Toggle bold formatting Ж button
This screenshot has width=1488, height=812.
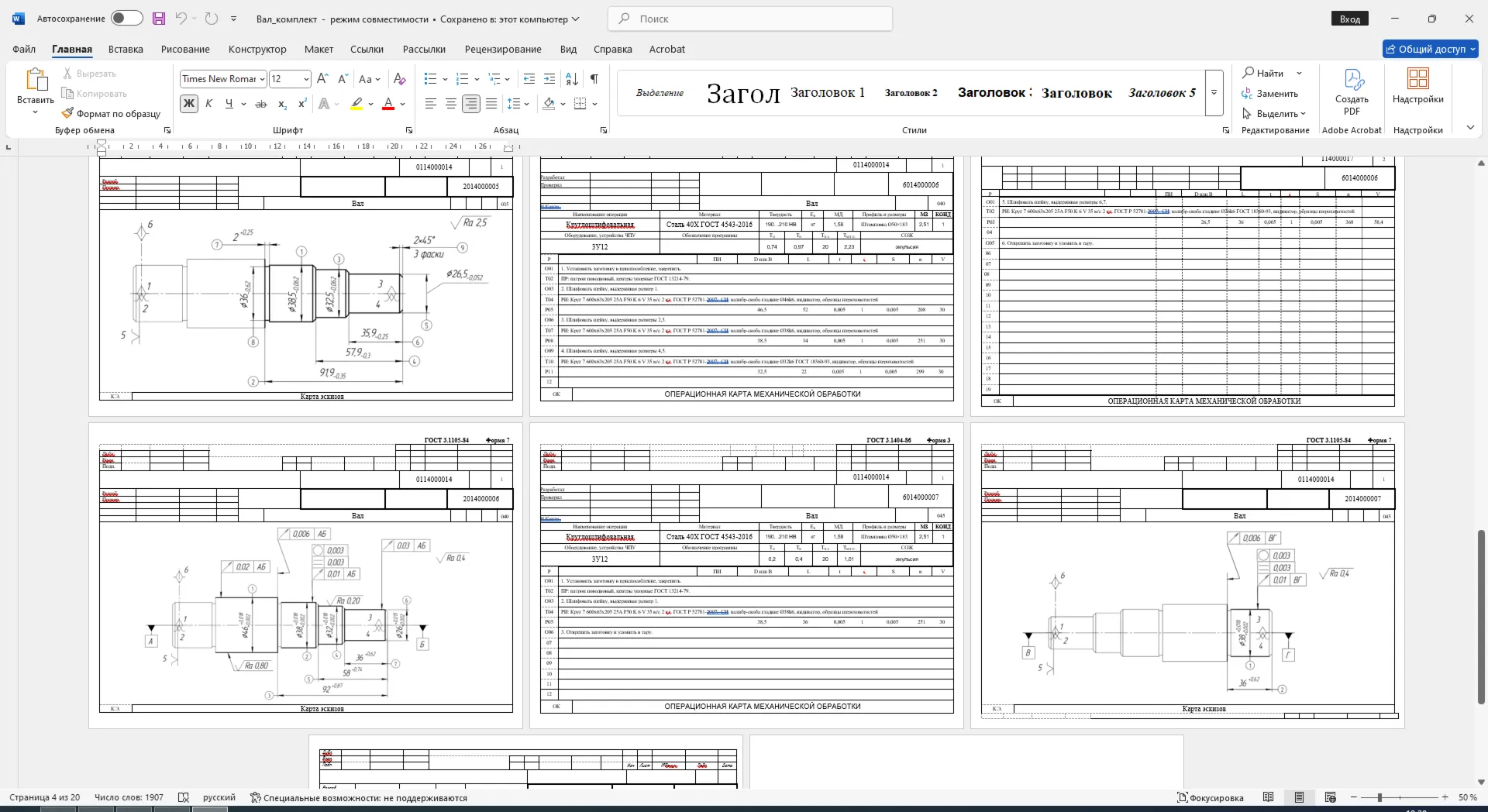tap(189, 104)
